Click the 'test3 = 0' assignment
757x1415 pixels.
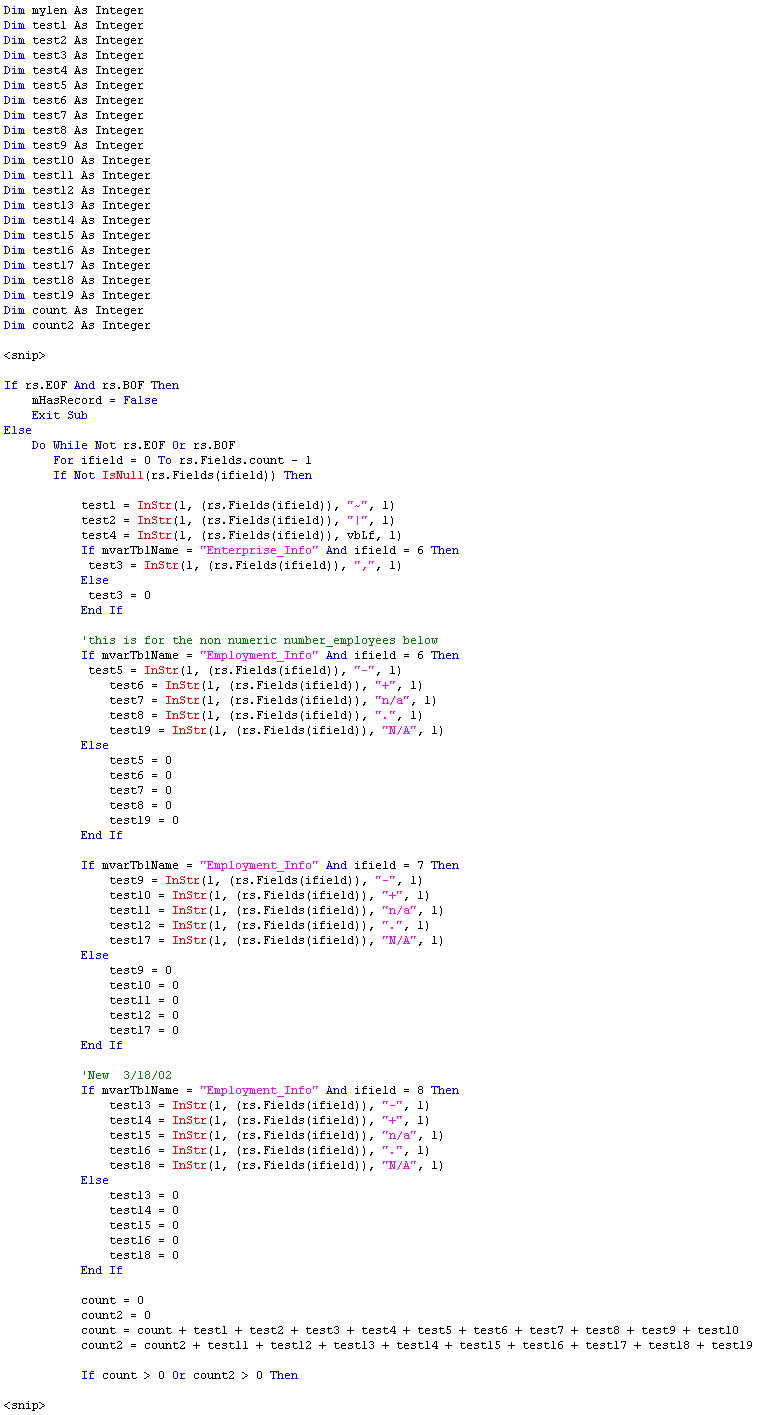click(119, 595)
